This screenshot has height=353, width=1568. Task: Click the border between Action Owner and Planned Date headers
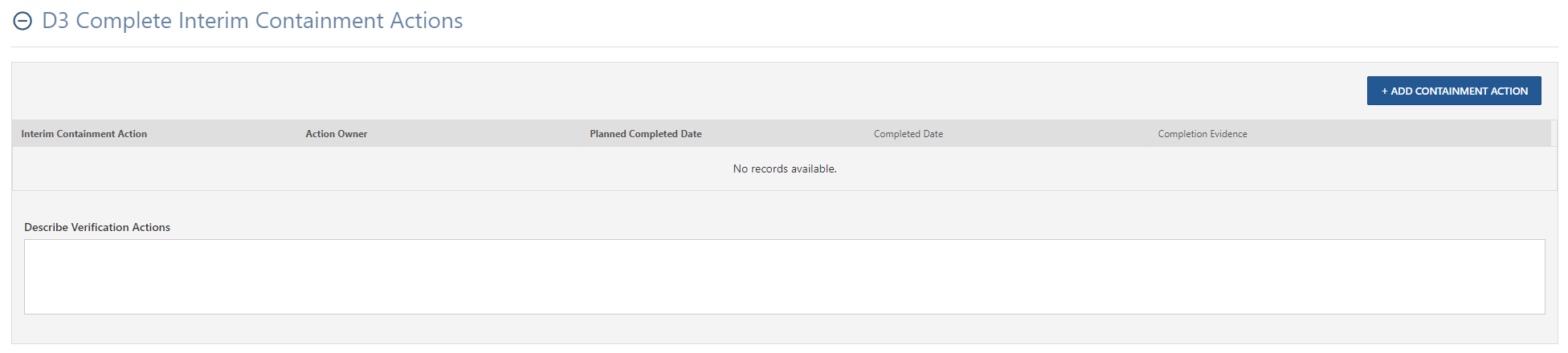(x=581, y=134)
